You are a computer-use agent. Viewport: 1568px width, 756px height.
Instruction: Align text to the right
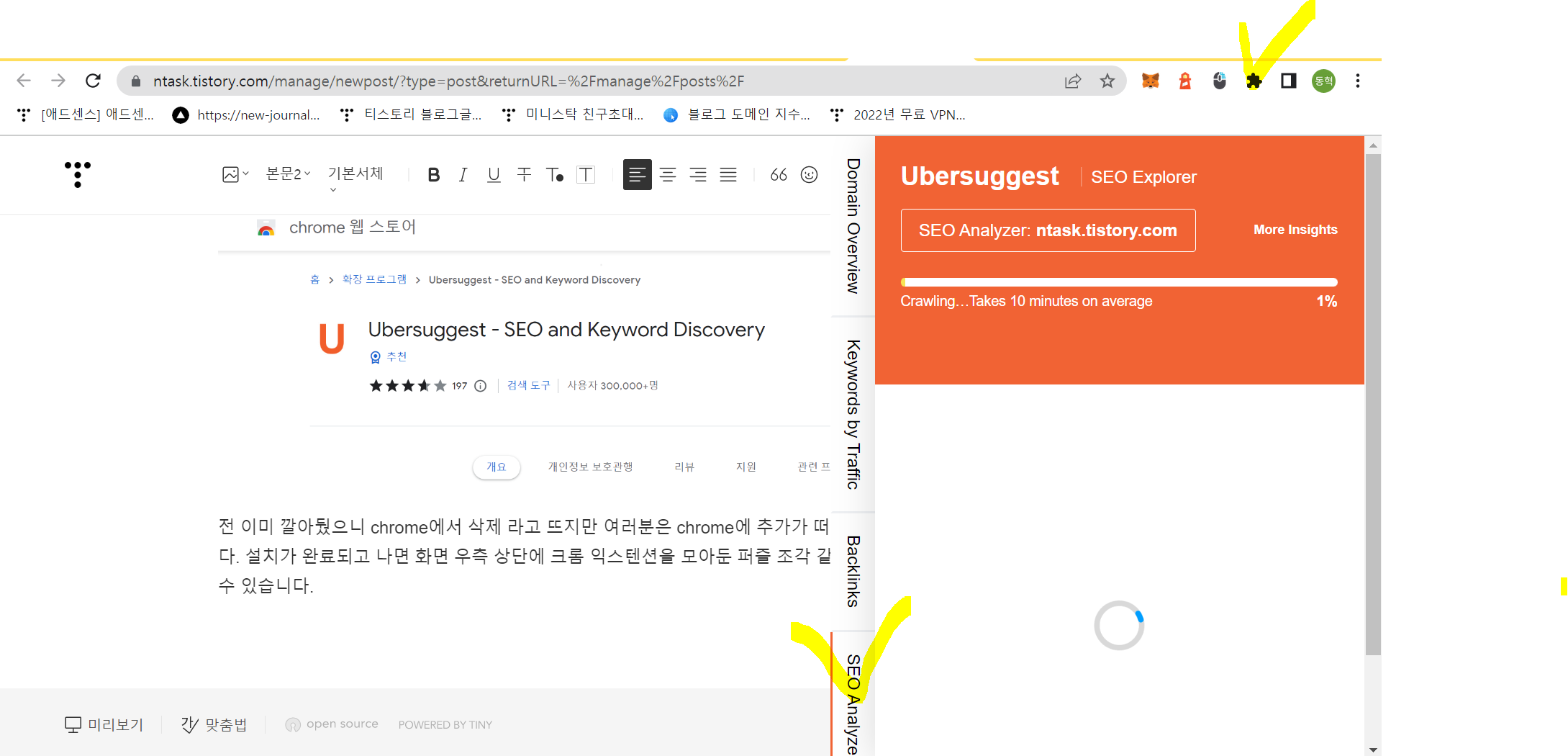(x=698, y=174)
